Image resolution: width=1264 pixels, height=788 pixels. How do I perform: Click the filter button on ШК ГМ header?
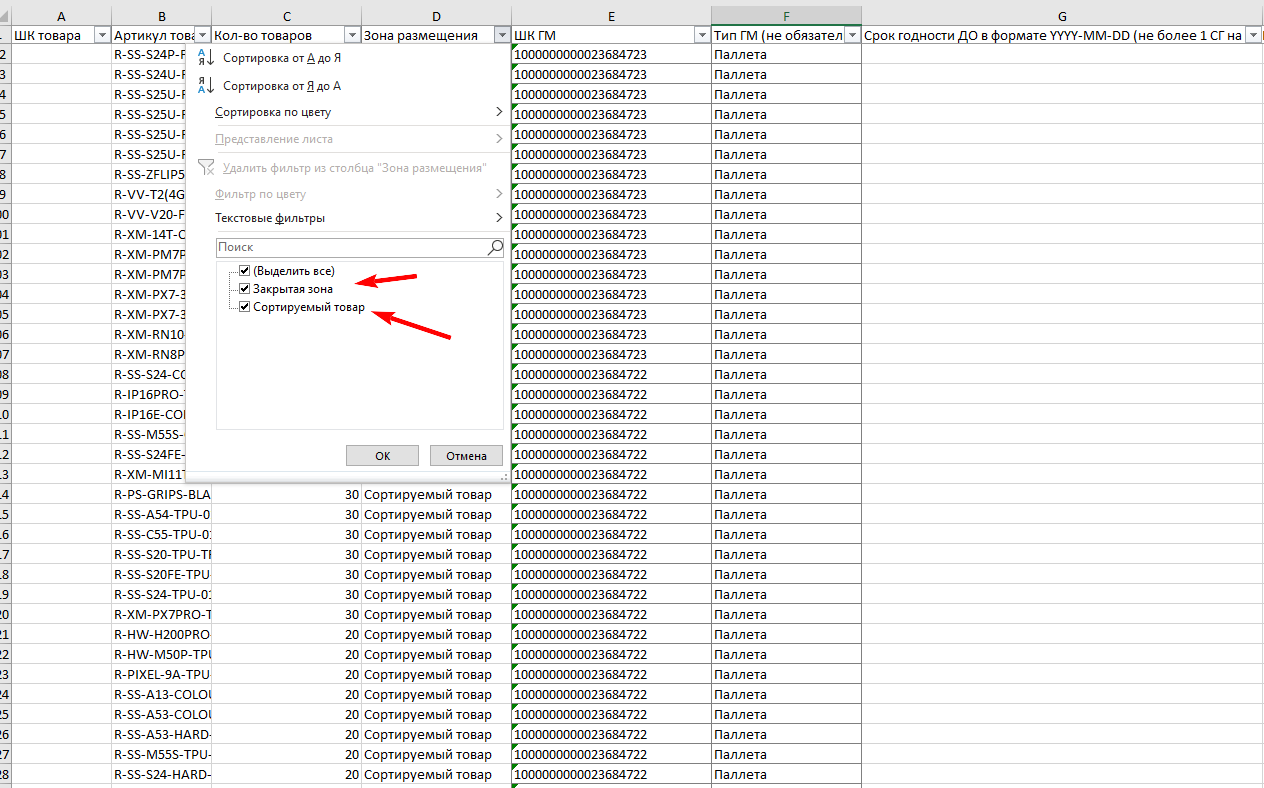(701, 35)
